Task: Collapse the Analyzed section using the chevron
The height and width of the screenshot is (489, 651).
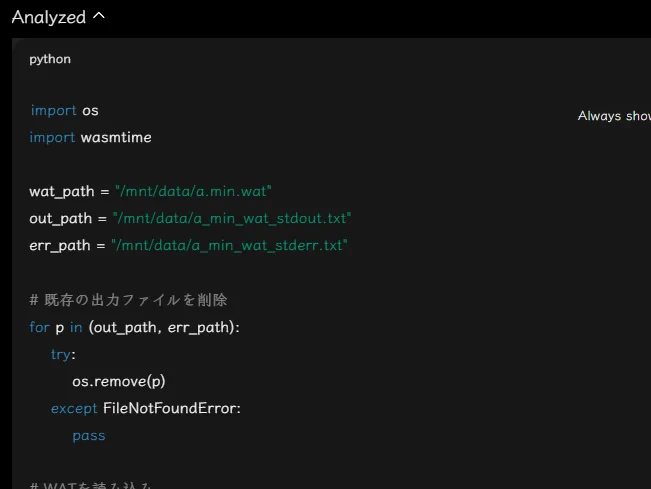Action: pyautogui.click(x=99, y=16)
